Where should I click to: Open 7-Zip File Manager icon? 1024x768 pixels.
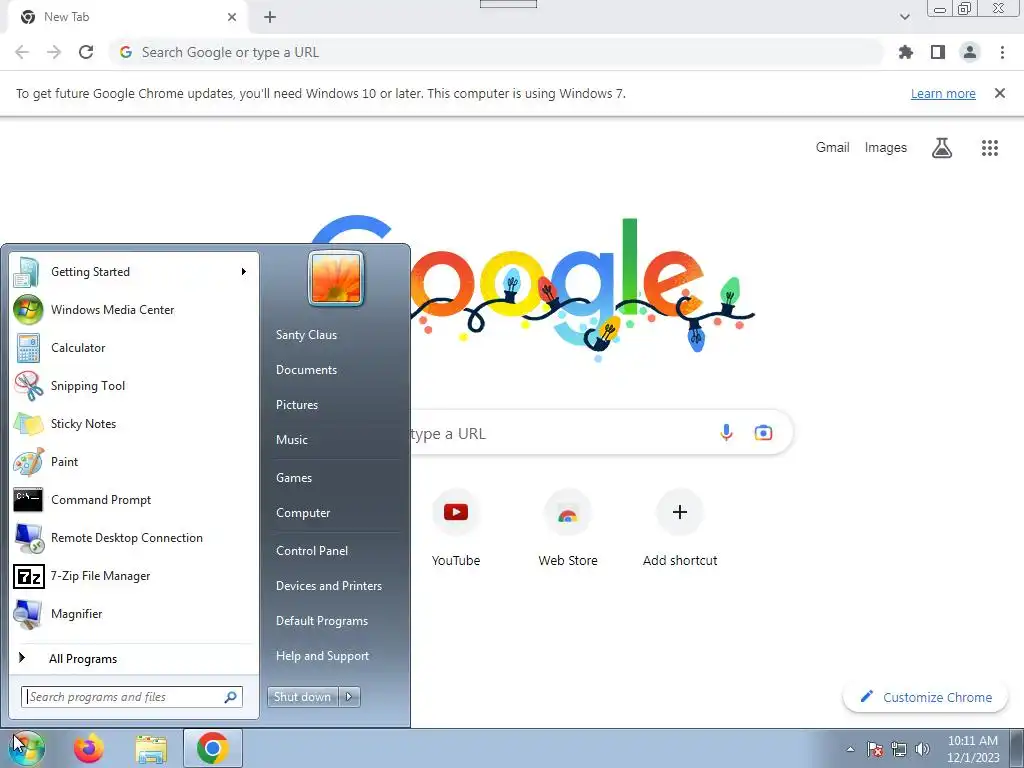tap(29, 576)
